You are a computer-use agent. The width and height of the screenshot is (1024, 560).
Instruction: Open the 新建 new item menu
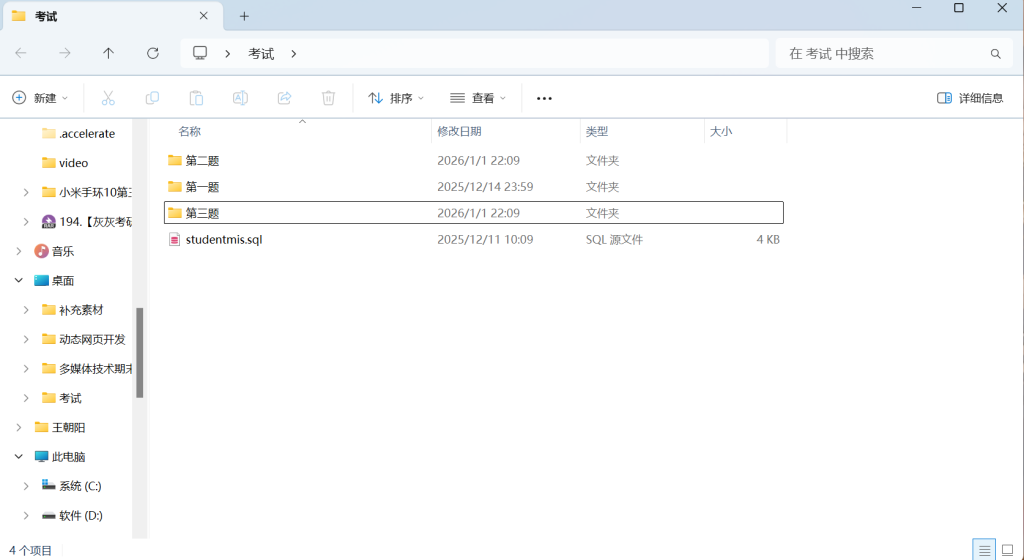40,98
